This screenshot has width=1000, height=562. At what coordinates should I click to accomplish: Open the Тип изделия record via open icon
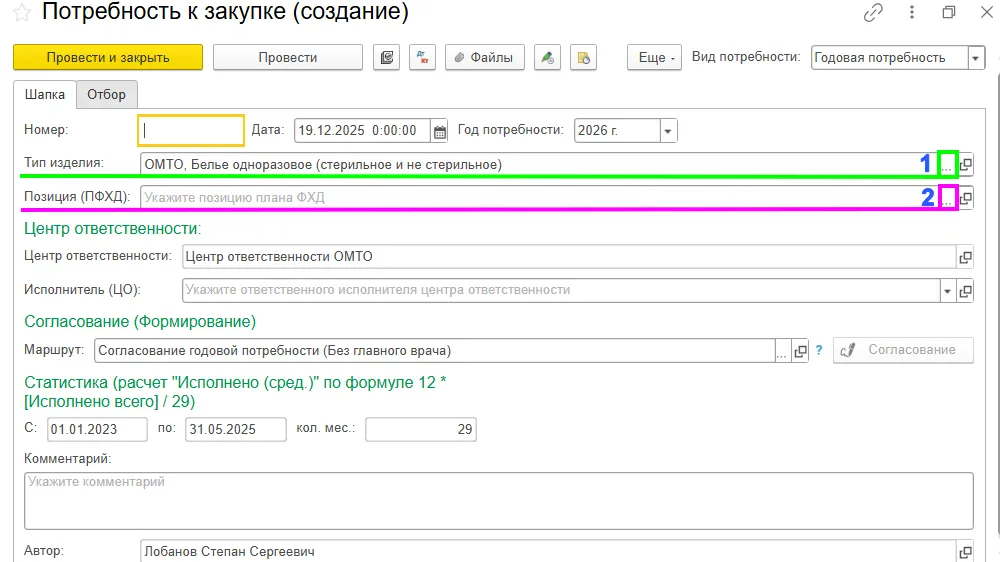click(x=966, y=165)
